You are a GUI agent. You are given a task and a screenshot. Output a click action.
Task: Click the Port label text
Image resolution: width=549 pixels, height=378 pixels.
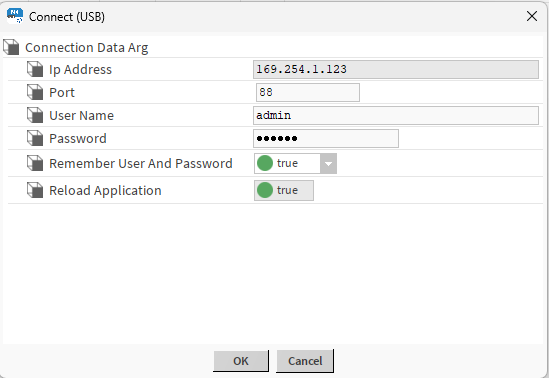62,92
